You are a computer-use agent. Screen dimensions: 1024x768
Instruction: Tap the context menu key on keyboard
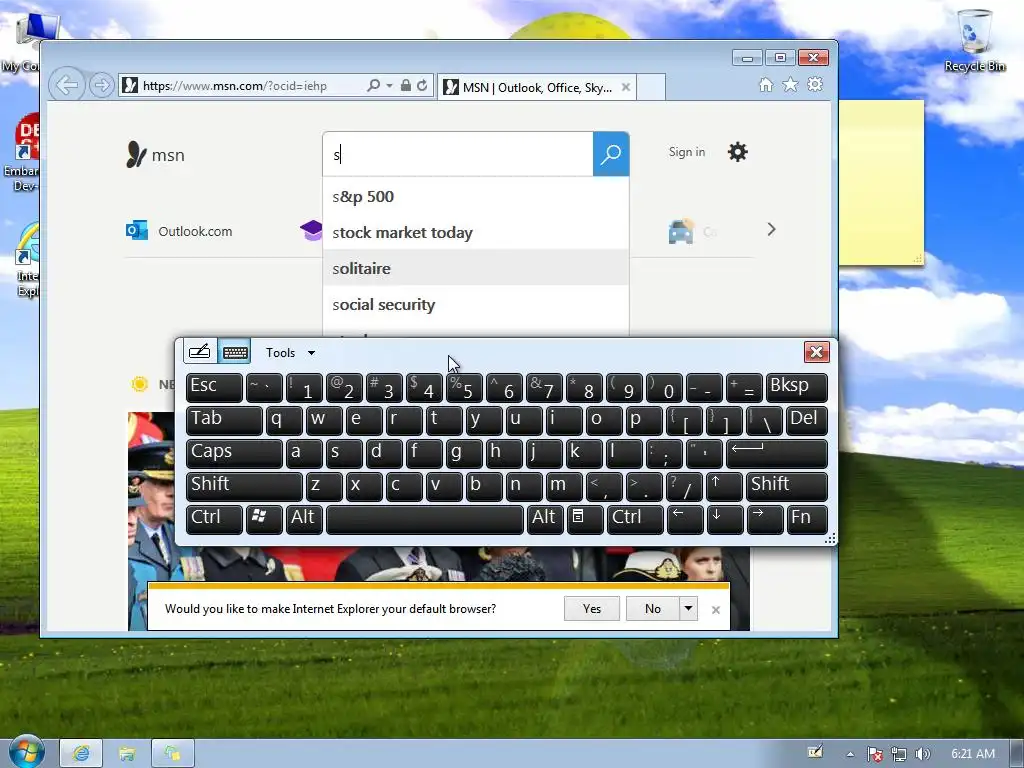click(584, 519)
